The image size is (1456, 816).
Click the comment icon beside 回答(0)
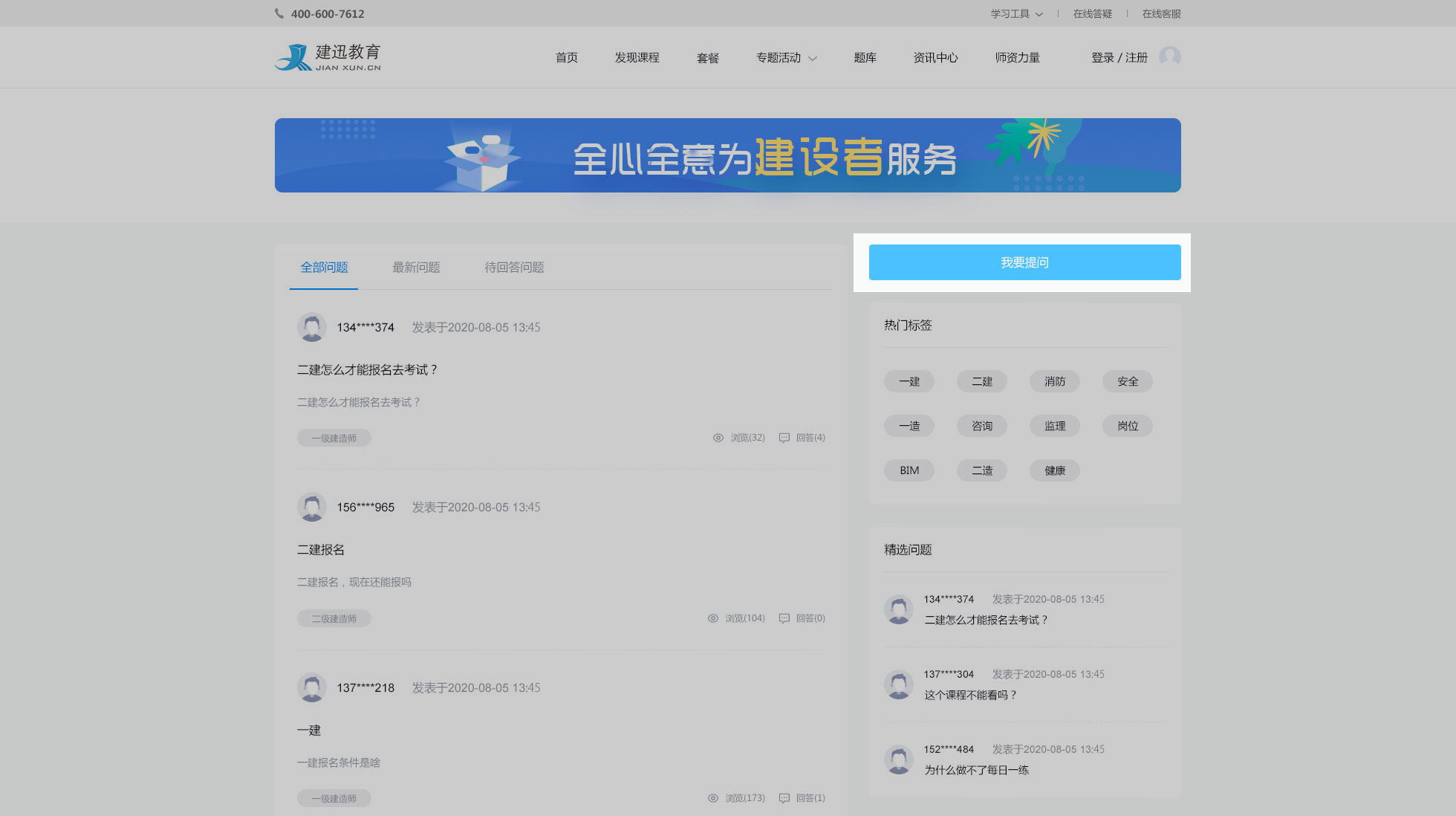[x=784, y=618]
